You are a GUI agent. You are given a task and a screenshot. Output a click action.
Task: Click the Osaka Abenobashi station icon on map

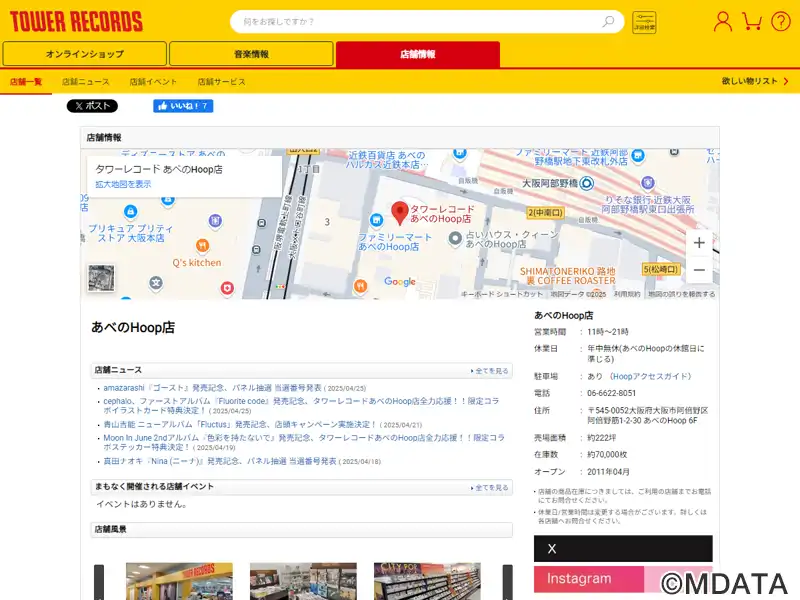[587, 183]
